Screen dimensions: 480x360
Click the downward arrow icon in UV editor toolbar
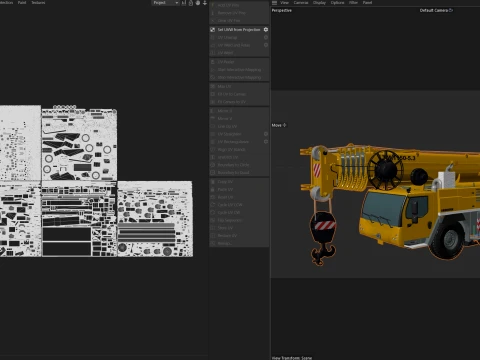point(205,3)
